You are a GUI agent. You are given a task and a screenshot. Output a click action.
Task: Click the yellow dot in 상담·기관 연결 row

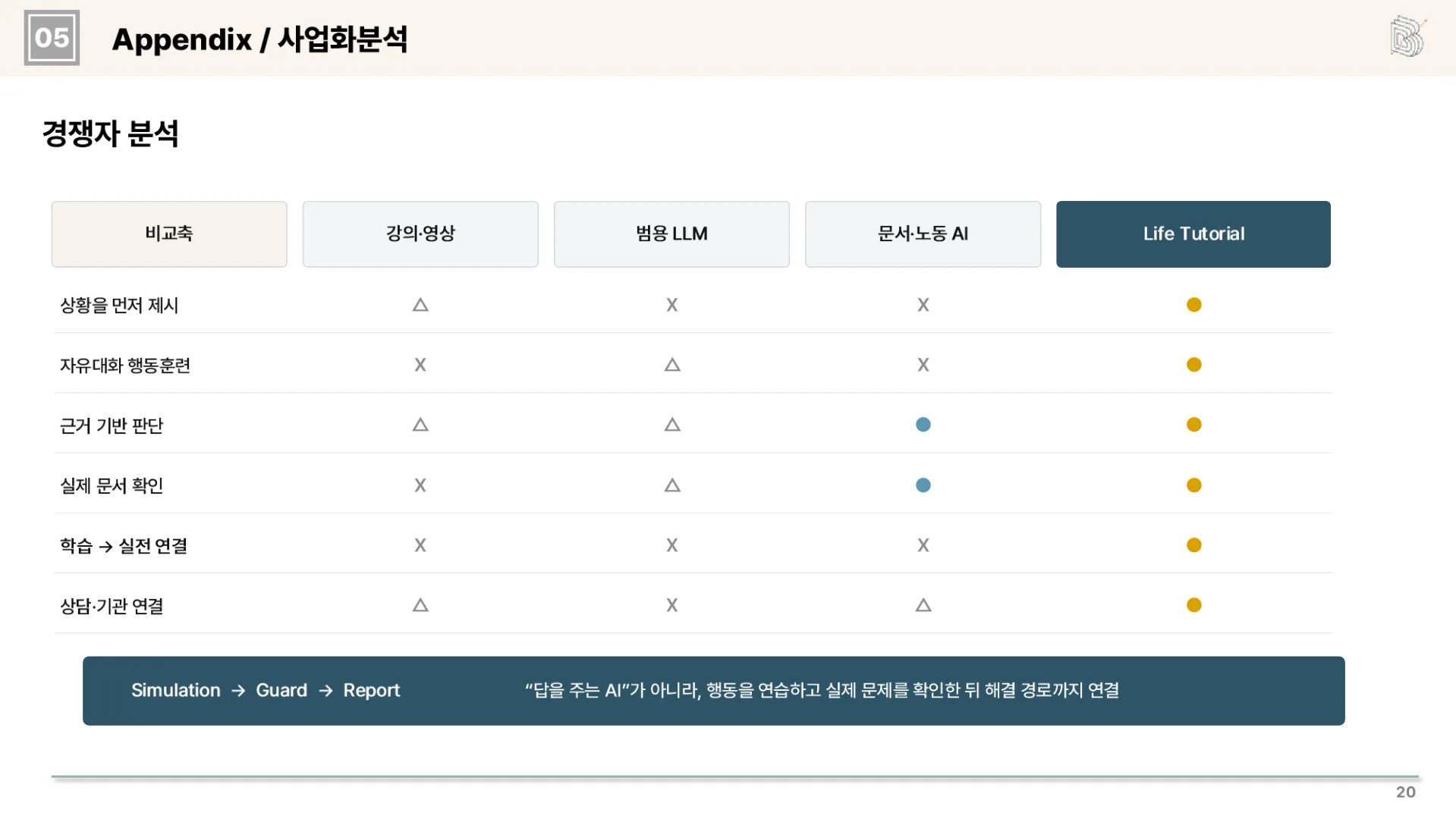click(x=1194, y=605)
